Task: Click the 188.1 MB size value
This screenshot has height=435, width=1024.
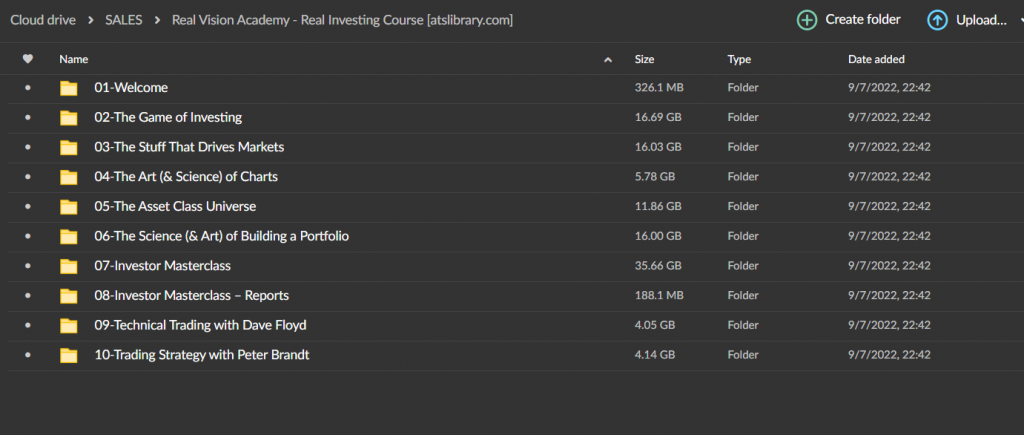Action: [x=659, y=296]
